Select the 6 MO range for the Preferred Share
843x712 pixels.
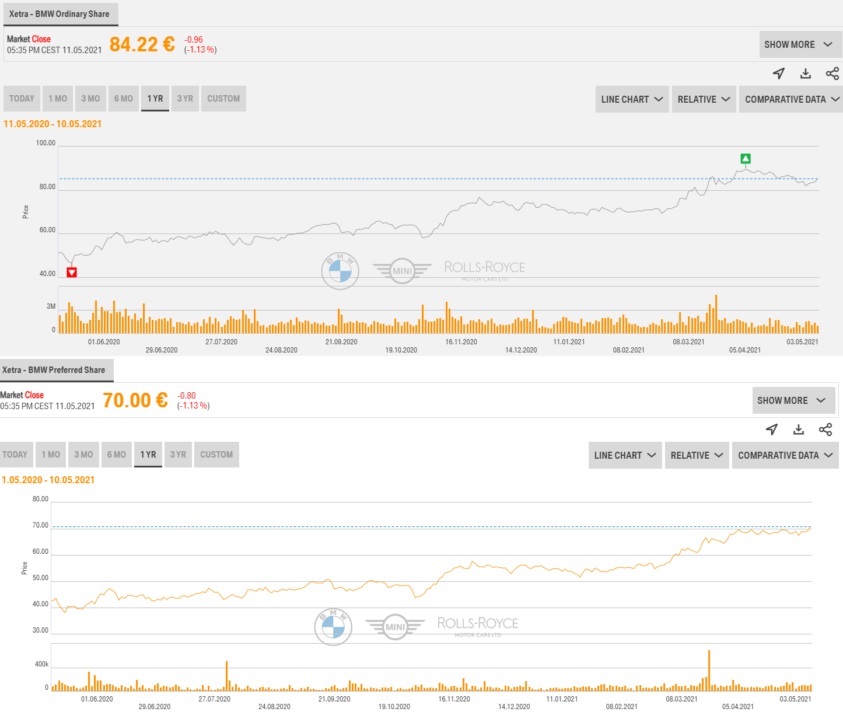117,454
